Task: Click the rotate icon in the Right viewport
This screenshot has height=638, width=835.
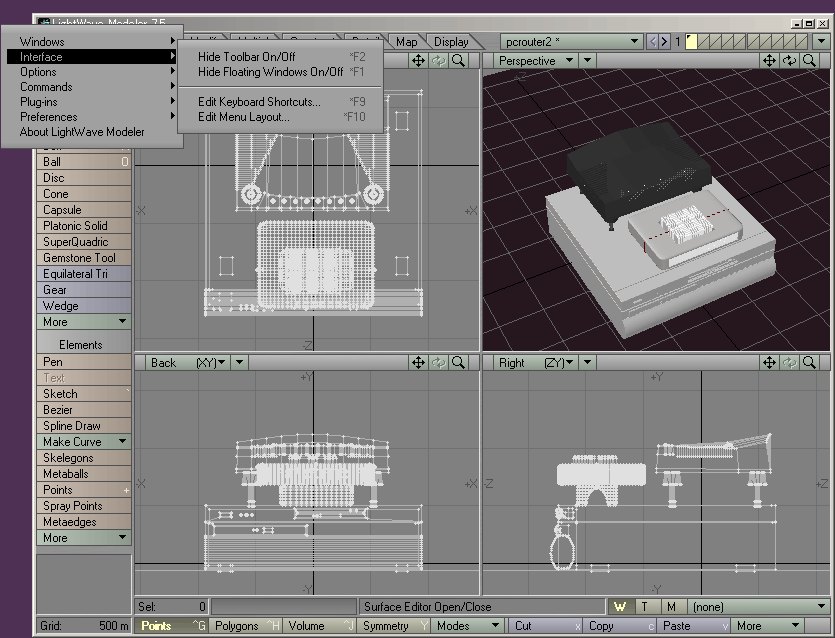Action: [790, 362]
